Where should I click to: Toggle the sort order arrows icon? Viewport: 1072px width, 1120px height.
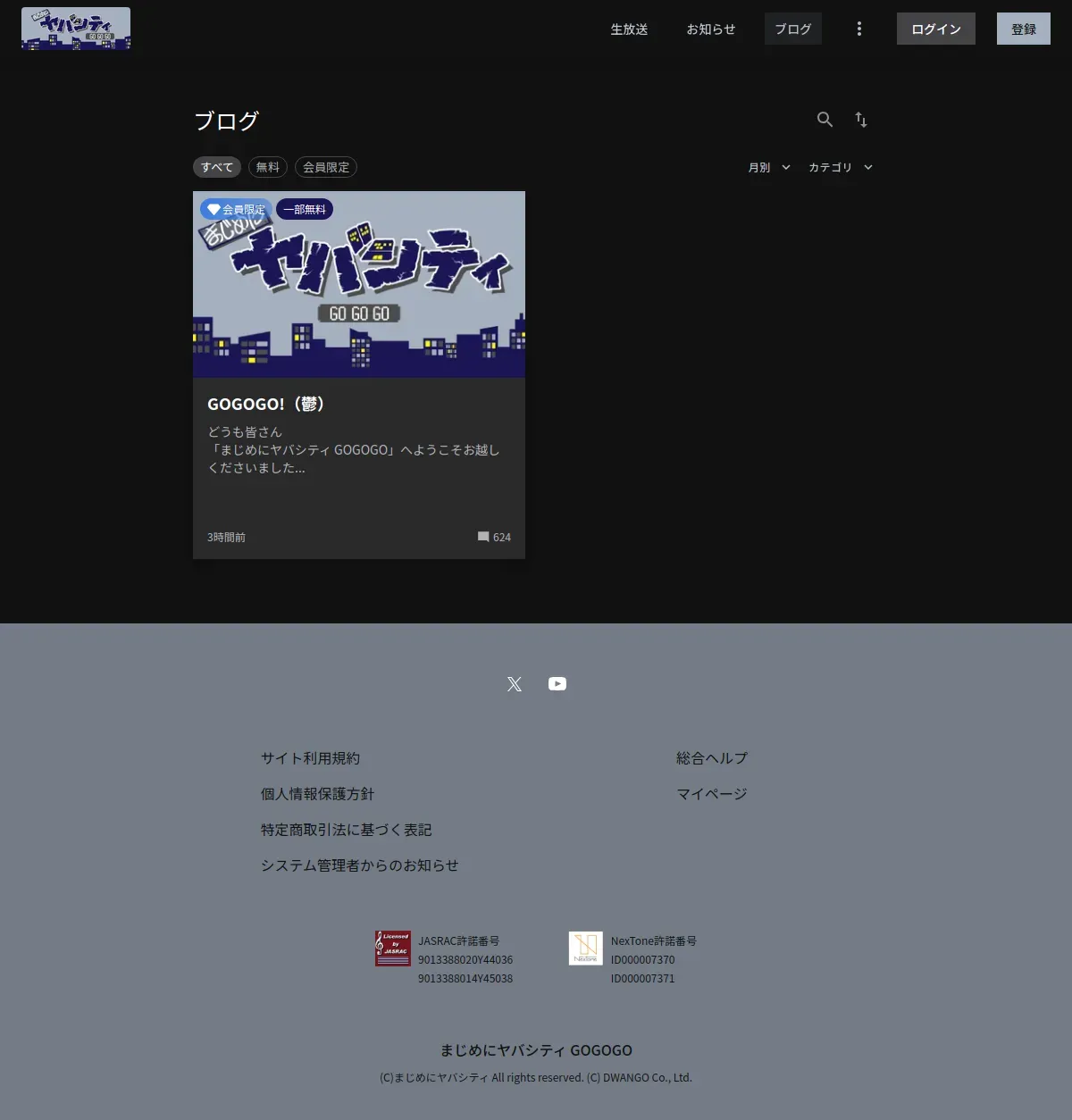(861, 119)
